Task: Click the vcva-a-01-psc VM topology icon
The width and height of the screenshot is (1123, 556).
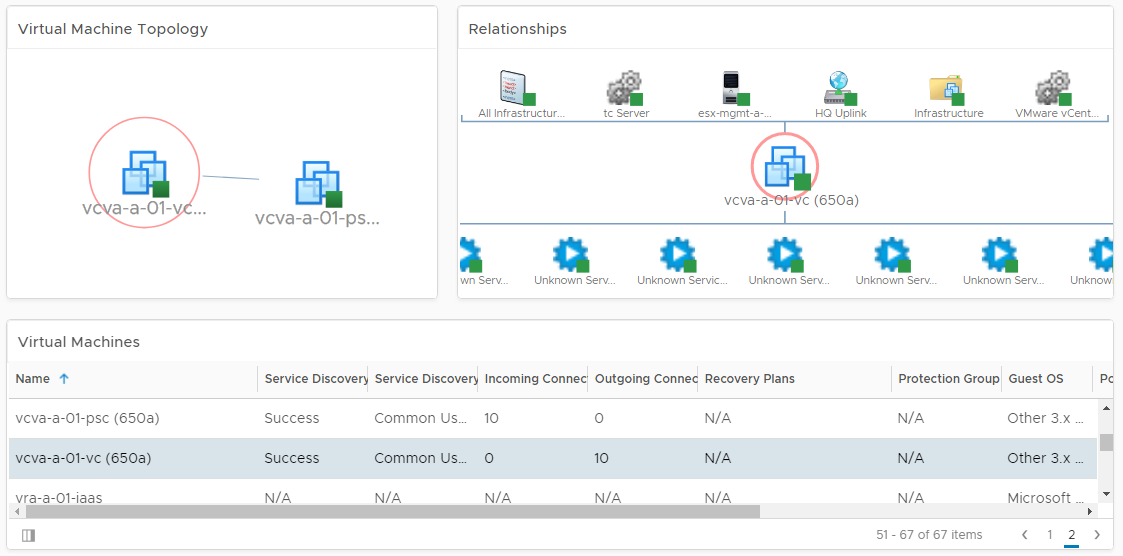Action: 318,185
